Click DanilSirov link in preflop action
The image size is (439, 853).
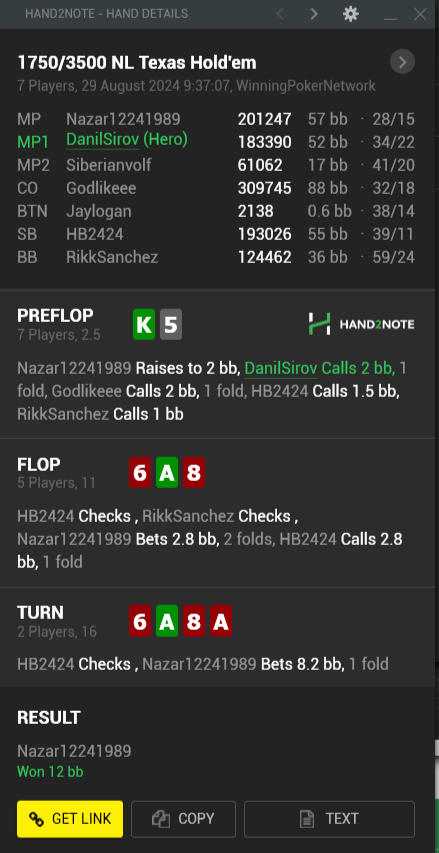click(281, 368)
